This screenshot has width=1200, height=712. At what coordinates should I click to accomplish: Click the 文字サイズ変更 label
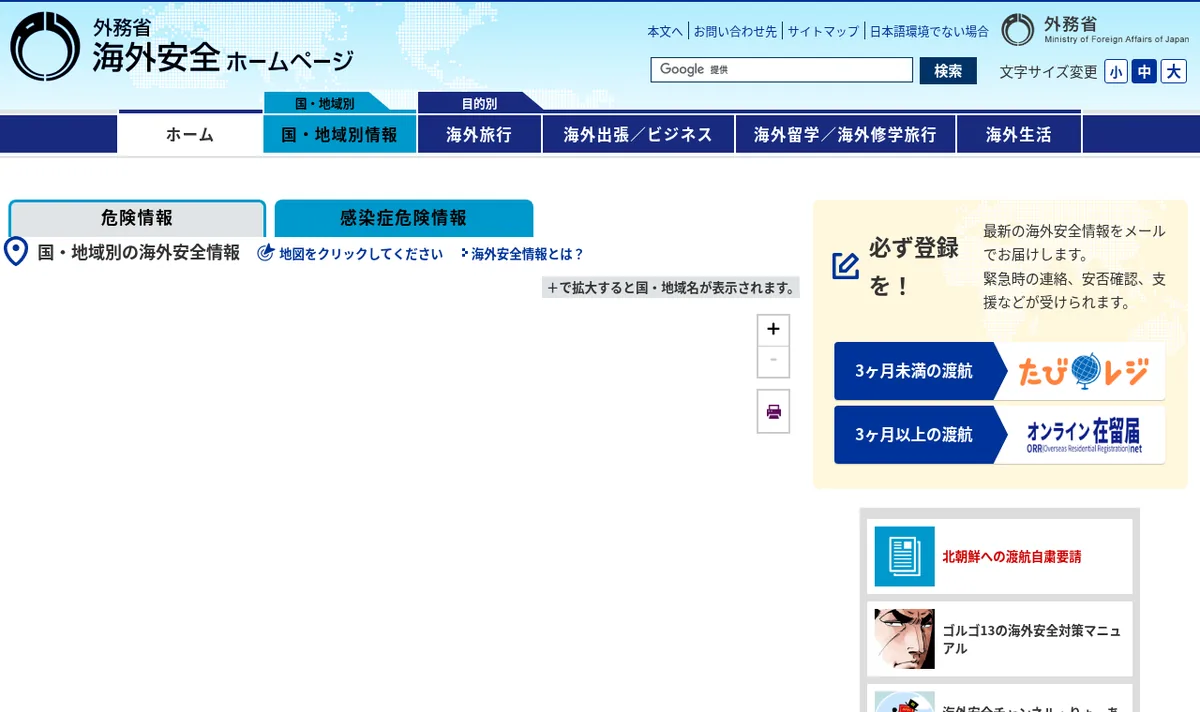coord(1048,72)
